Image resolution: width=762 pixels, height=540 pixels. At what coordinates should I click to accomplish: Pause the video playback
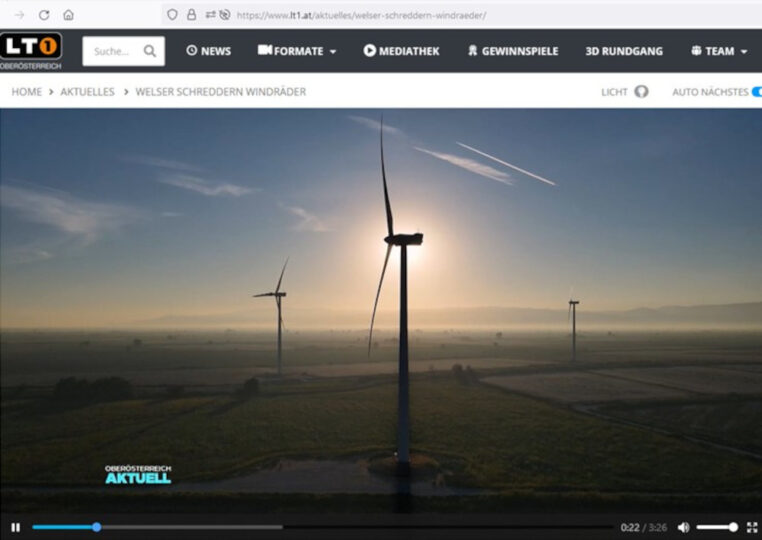click(x=15, y=527)
